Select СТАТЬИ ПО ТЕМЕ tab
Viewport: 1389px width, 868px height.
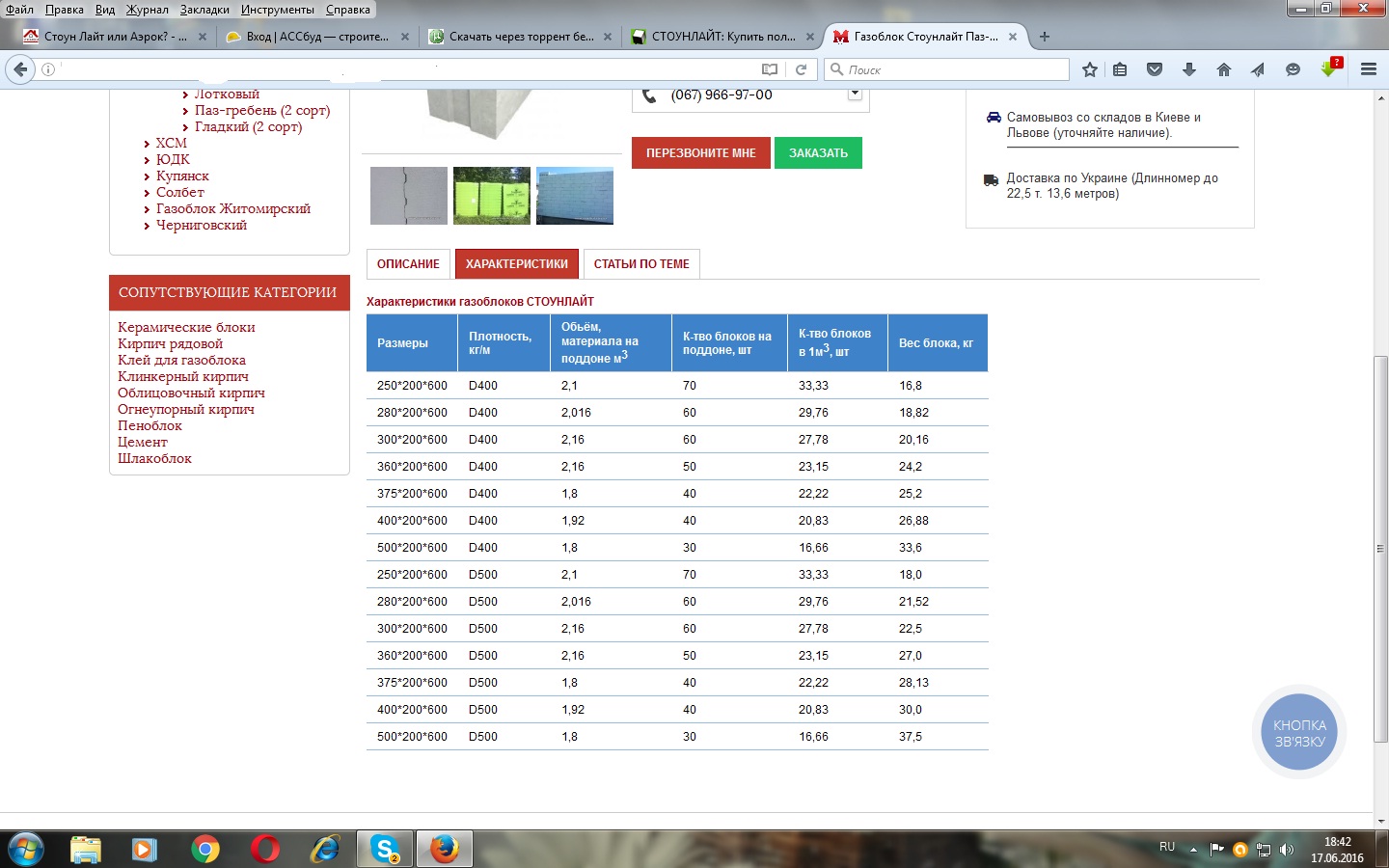tap(641, 264)
